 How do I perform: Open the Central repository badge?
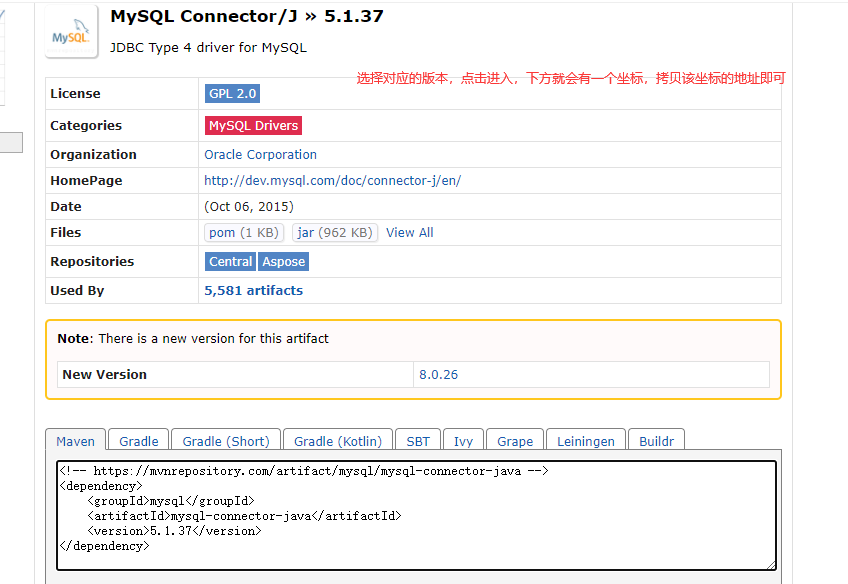(x=230, y=262)
